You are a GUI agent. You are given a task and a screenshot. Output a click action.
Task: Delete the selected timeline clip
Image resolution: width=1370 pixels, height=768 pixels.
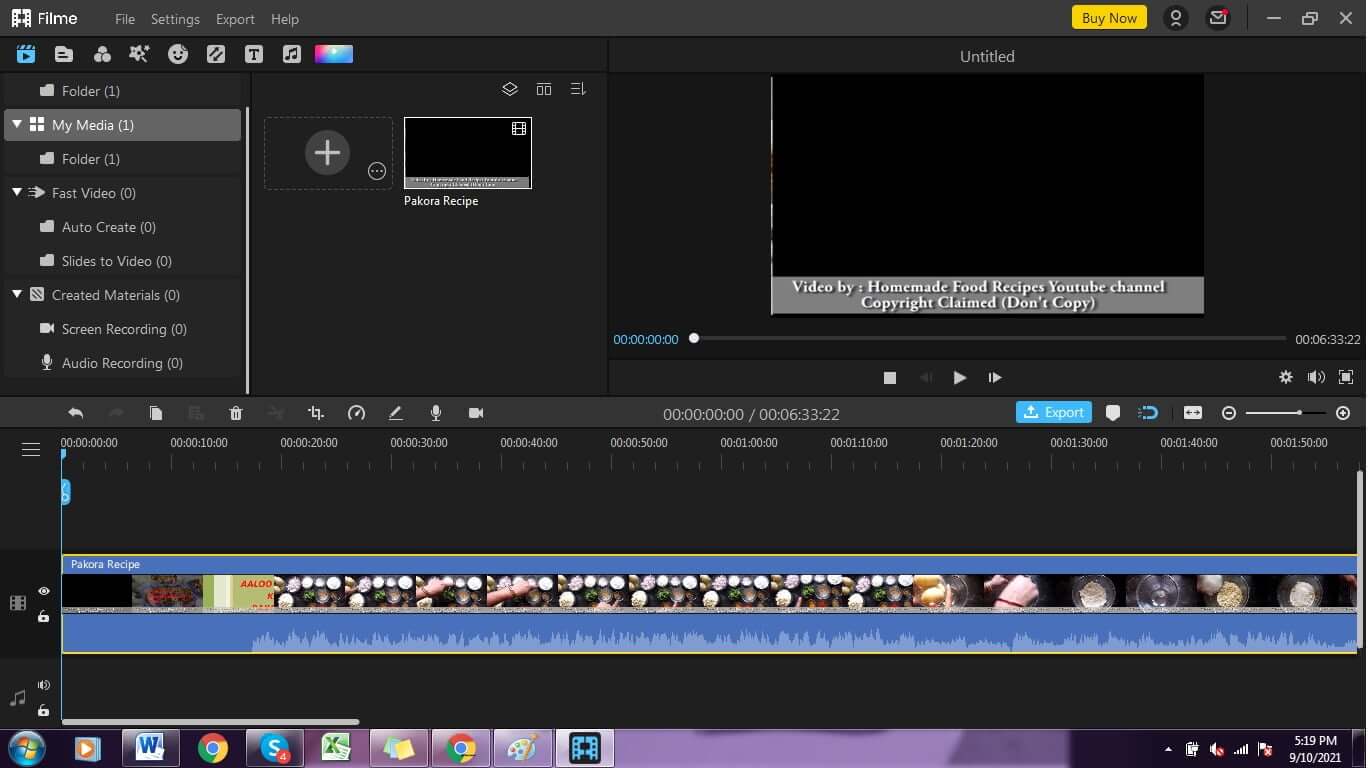tap(236, 413)
